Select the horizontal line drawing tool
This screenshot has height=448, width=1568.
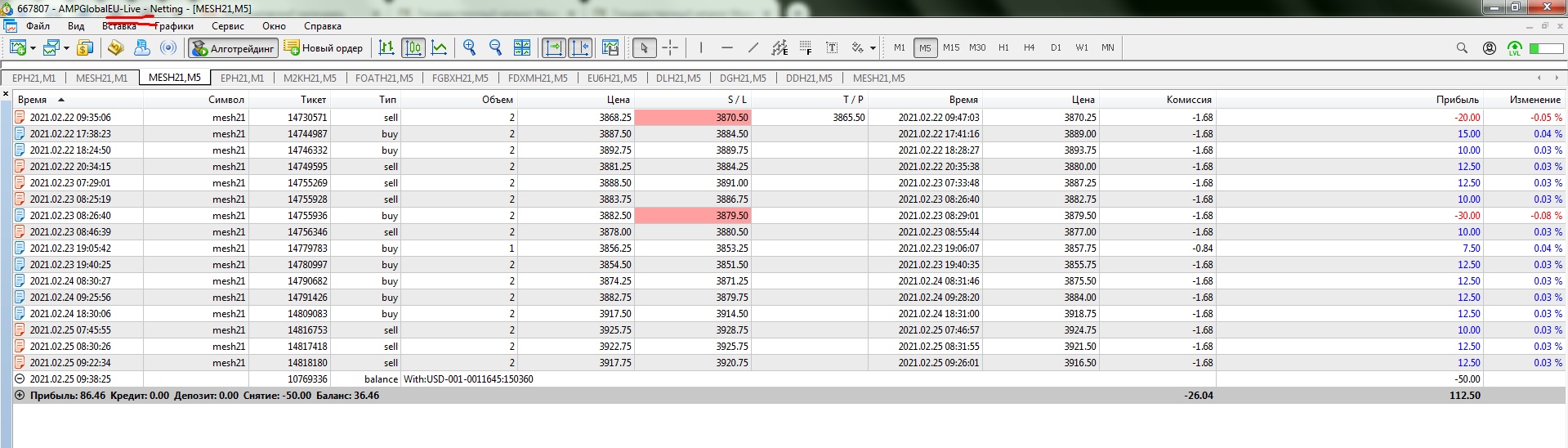point(727,48)
